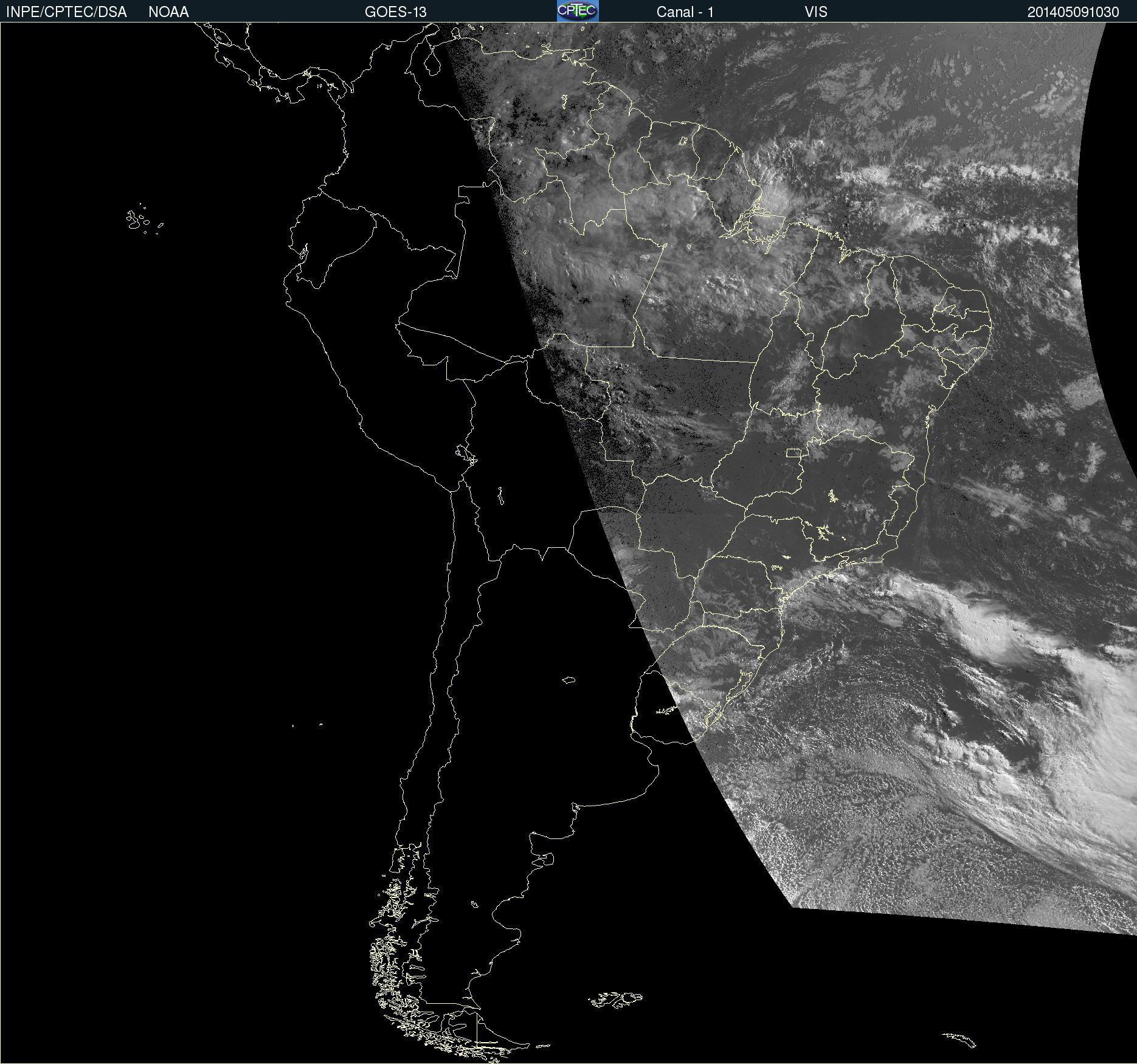The height and width of the screenshot is (1064, 1137).
Task: Click the NOAA label in header
Action: pos(168,12)
